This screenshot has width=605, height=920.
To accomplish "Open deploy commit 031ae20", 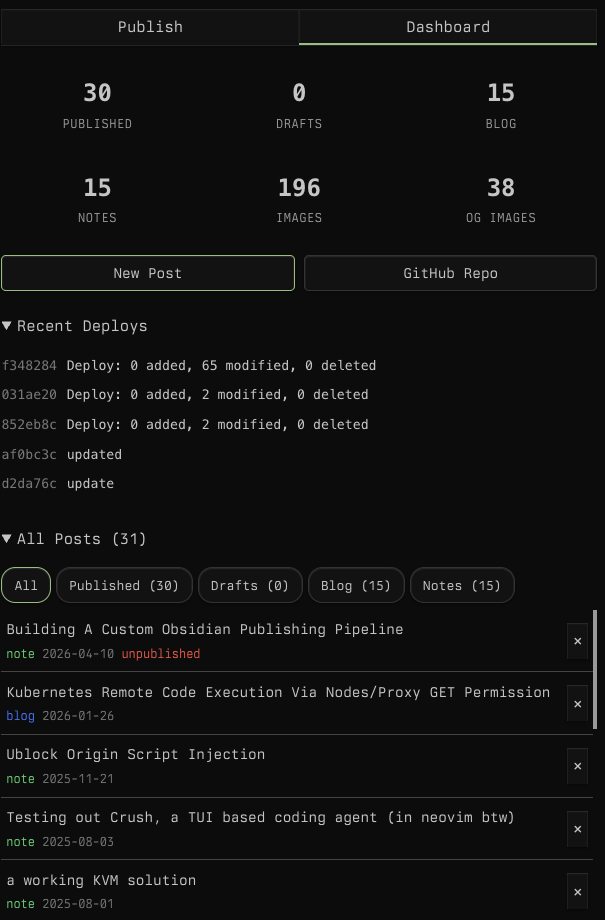I will click(30, 395).
